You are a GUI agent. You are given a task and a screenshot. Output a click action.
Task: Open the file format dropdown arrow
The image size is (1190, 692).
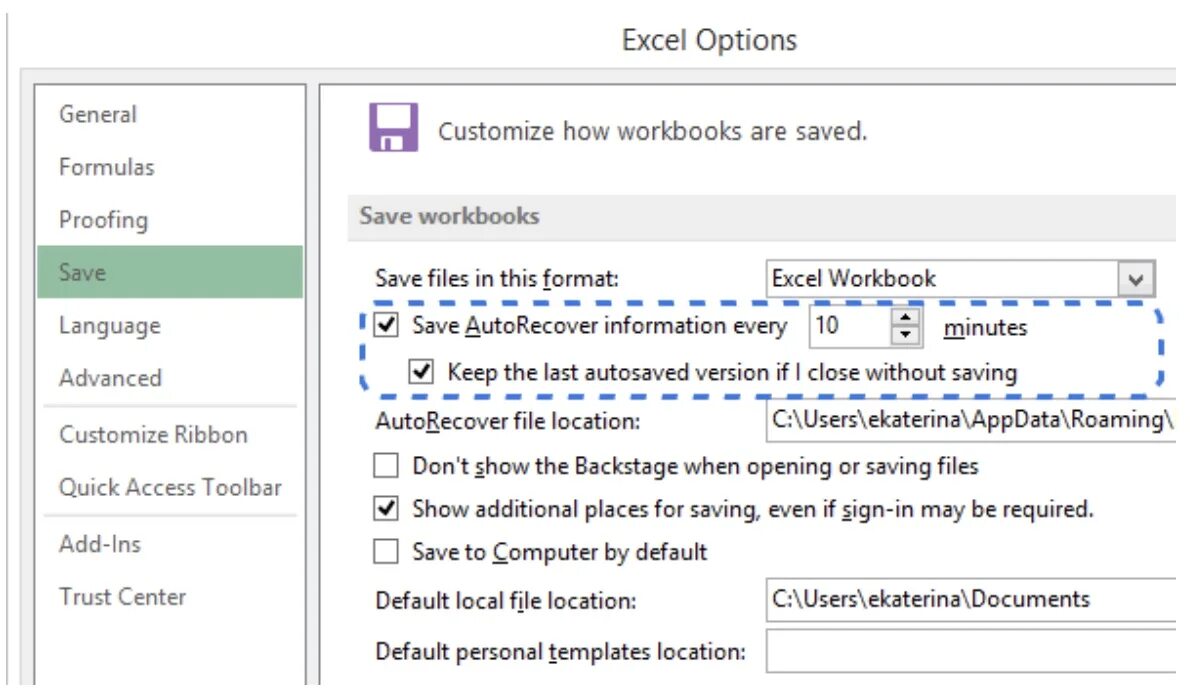[1135, 279]
